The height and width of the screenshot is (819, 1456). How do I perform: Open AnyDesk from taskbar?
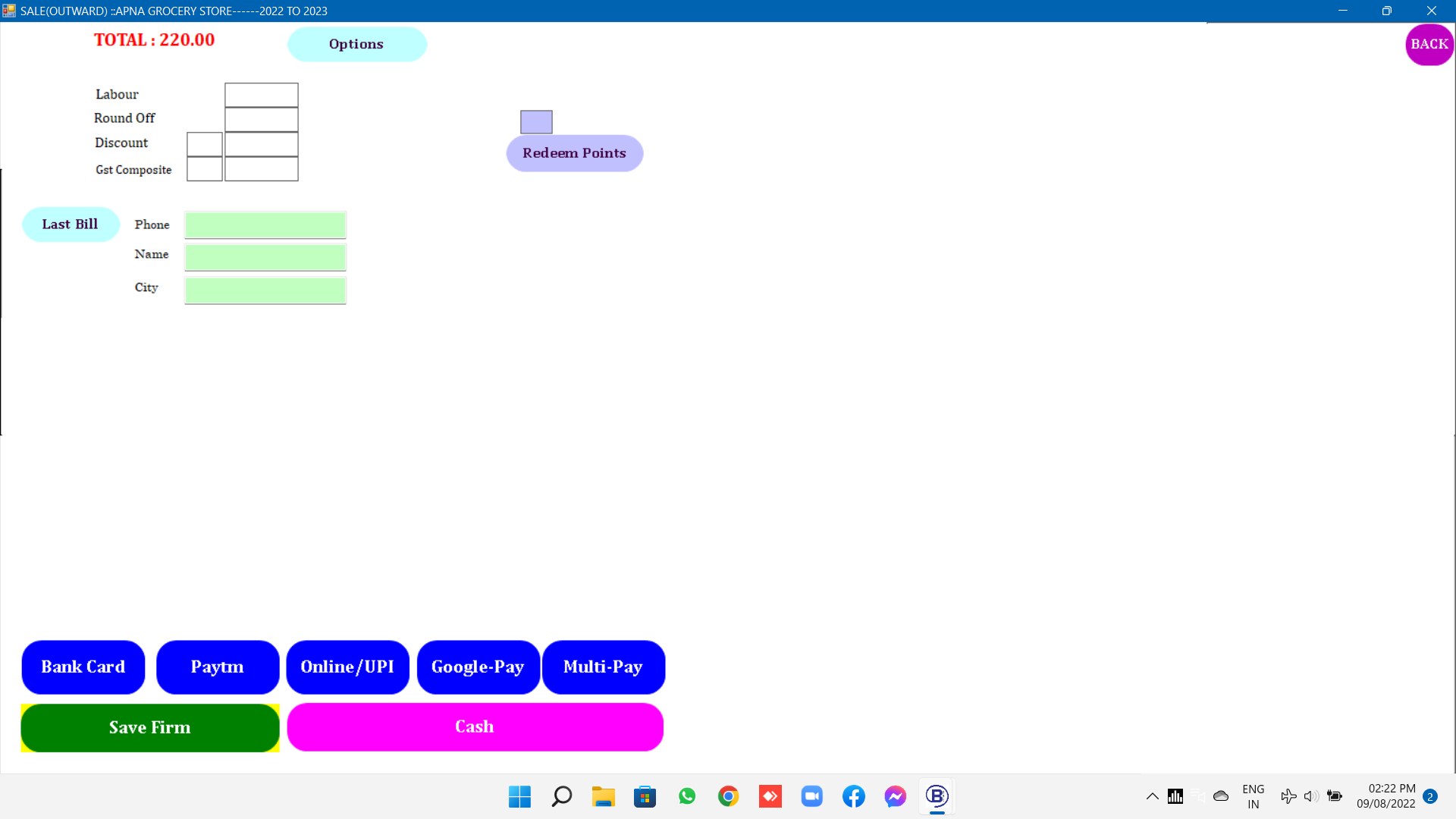click(770, 796)
